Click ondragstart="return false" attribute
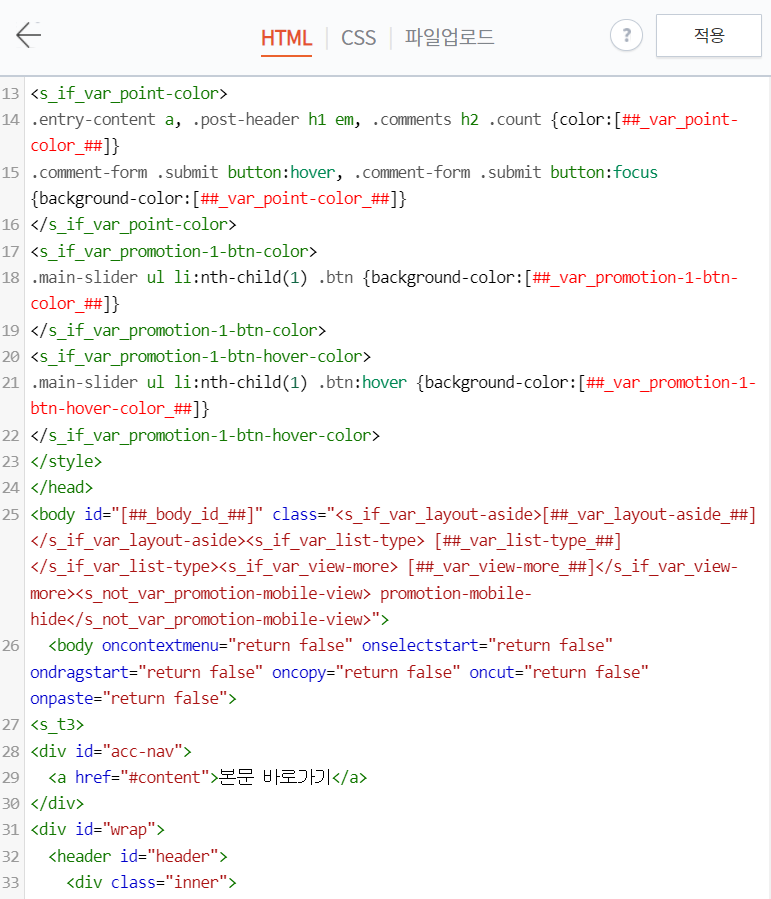The width and height of the screenshot is (771, 899). point(147,672)
